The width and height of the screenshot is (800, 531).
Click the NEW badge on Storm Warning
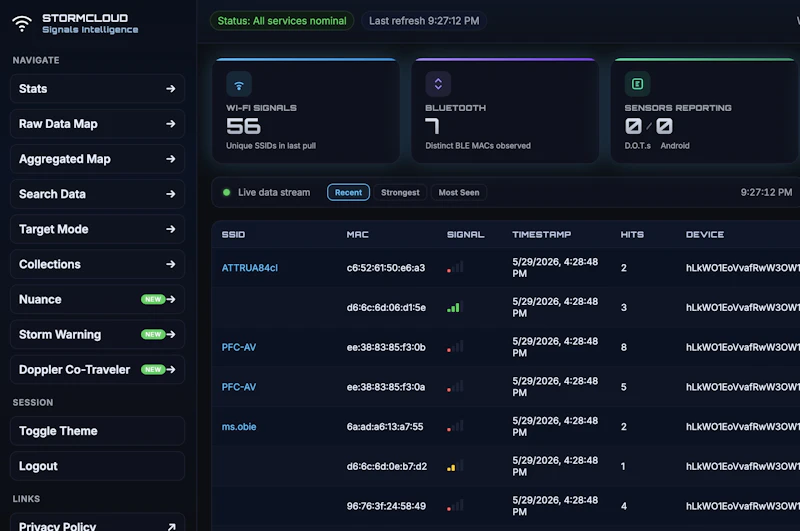[x=153, y=335]
